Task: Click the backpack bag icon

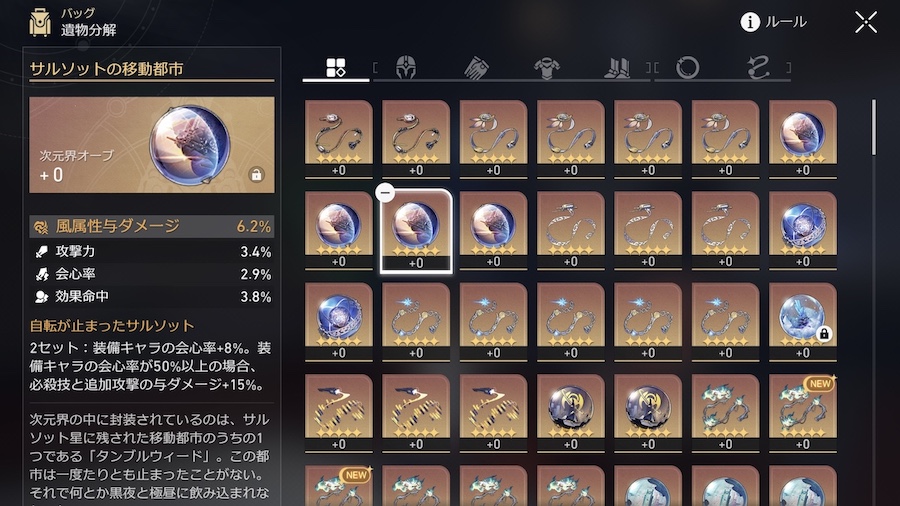Action: point(40,22)
